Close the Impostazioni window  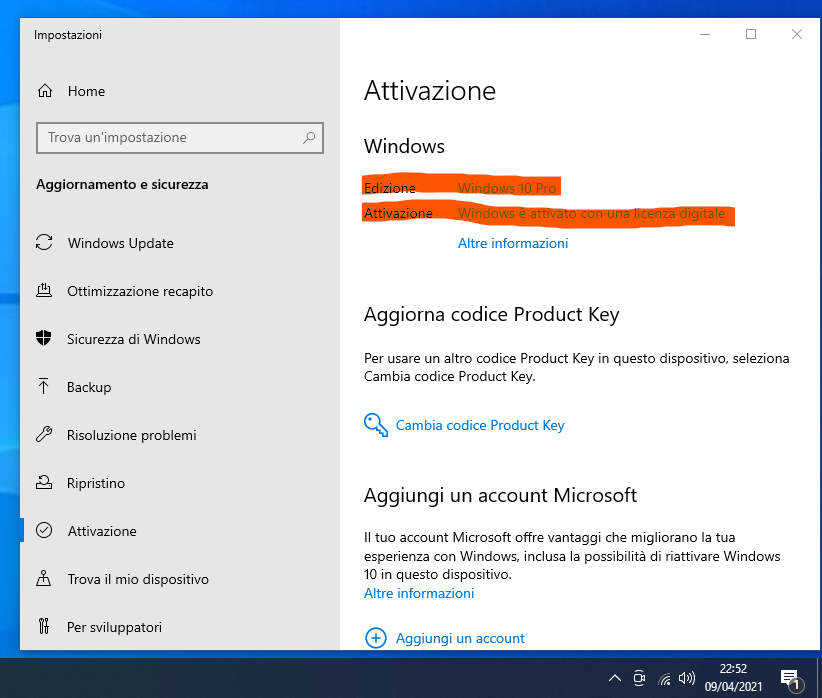click(x=797, y=35)
